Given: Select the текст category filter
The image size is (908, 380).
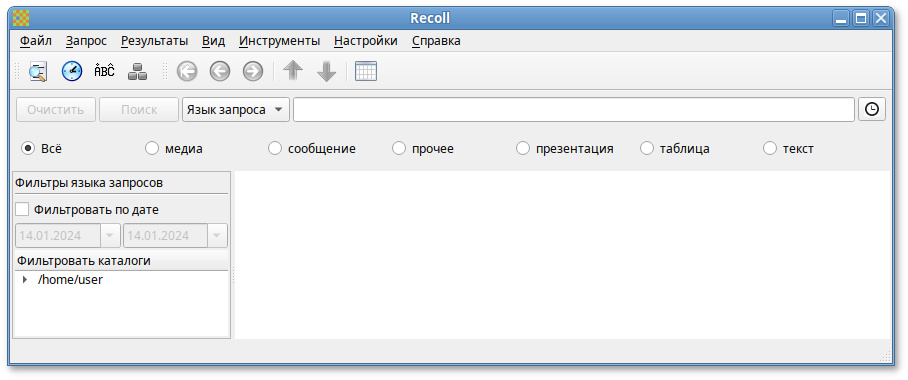Looking at the screenshot, I should point(770,149).
